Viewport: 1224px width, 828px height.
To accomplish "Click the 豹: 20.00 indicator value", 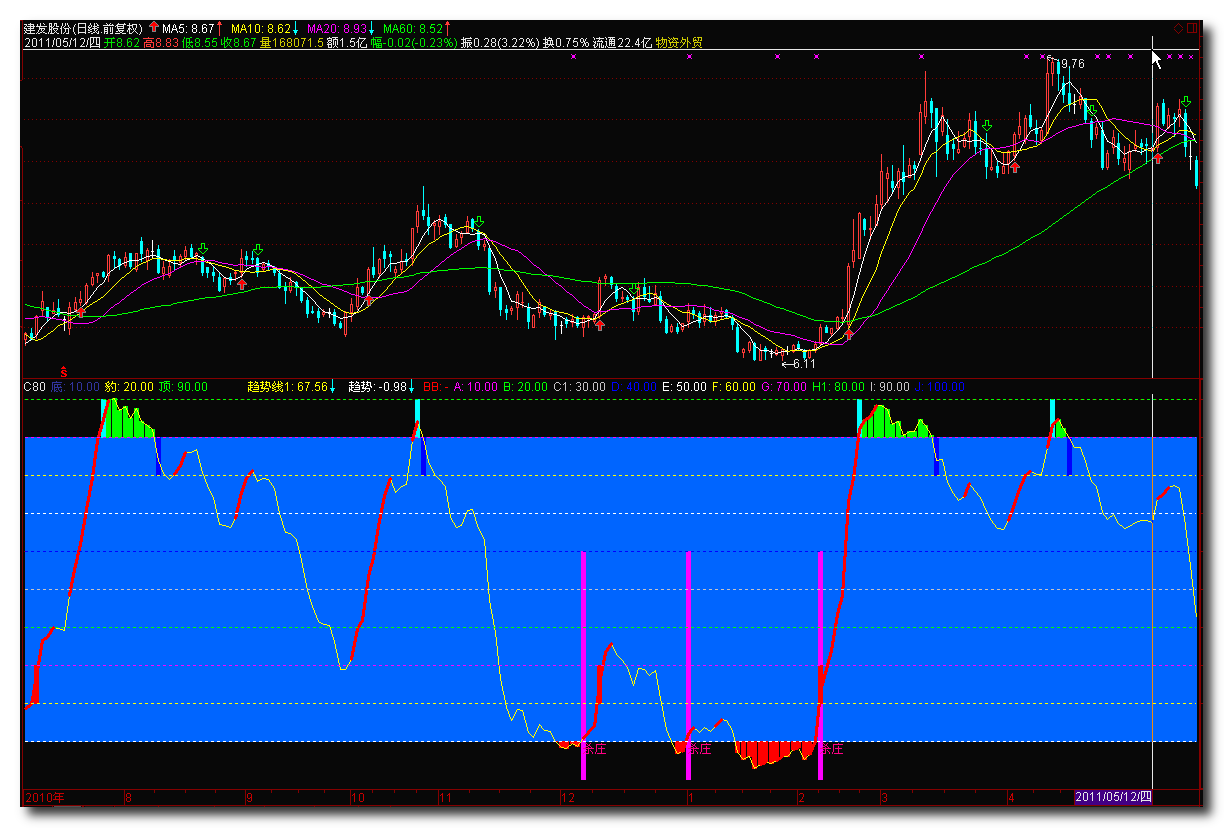I will (130, 386).
